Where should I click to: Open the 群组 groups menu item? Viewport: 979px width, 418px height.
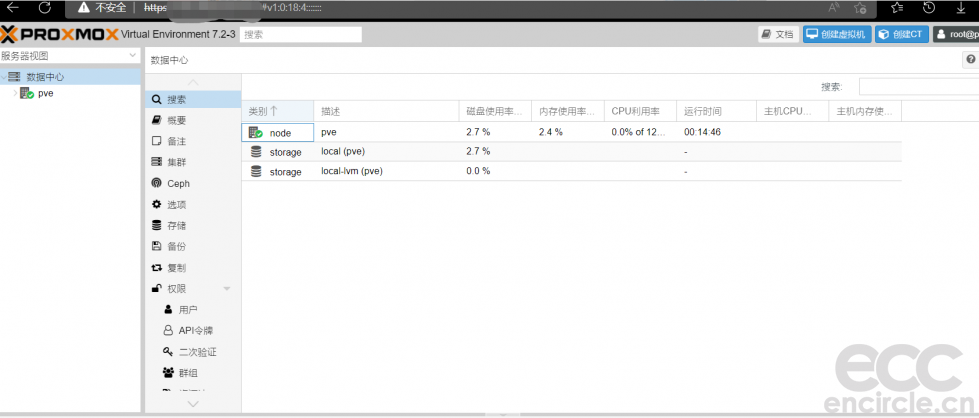point(193,373)
